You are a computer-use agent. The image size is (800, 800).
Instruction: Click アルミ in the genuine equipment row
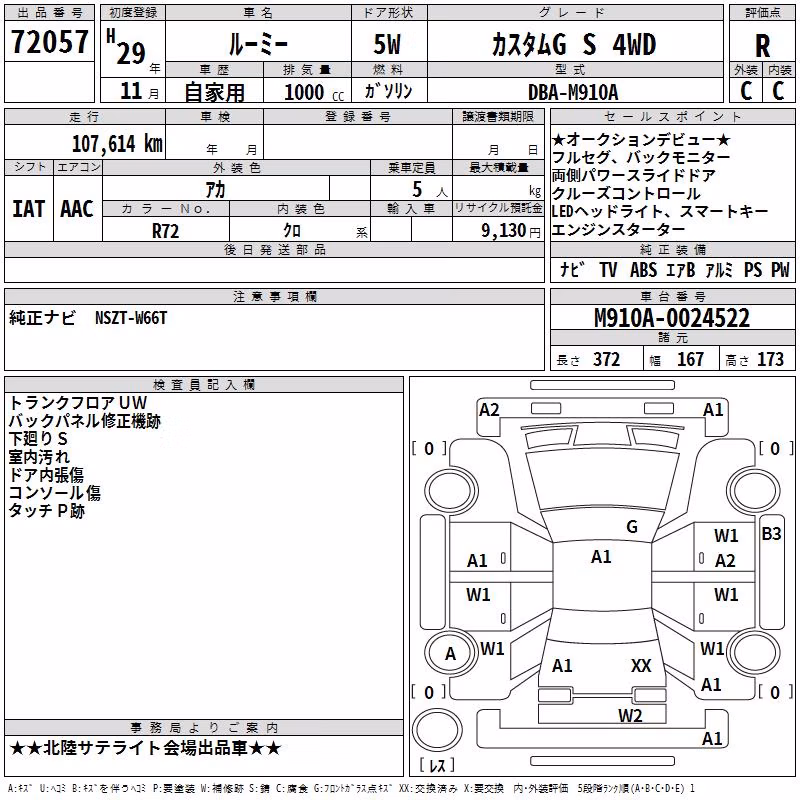719,269
